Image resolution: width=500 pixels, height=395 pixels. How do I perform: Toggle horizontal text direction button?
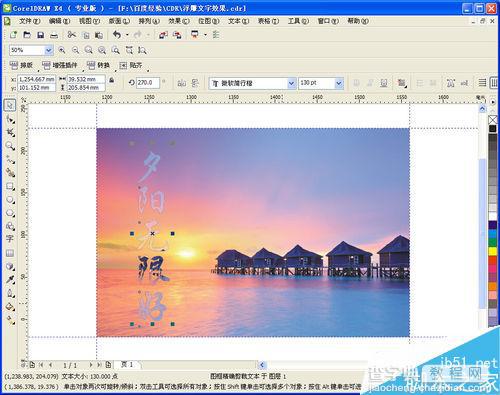(x=482, y=83)
